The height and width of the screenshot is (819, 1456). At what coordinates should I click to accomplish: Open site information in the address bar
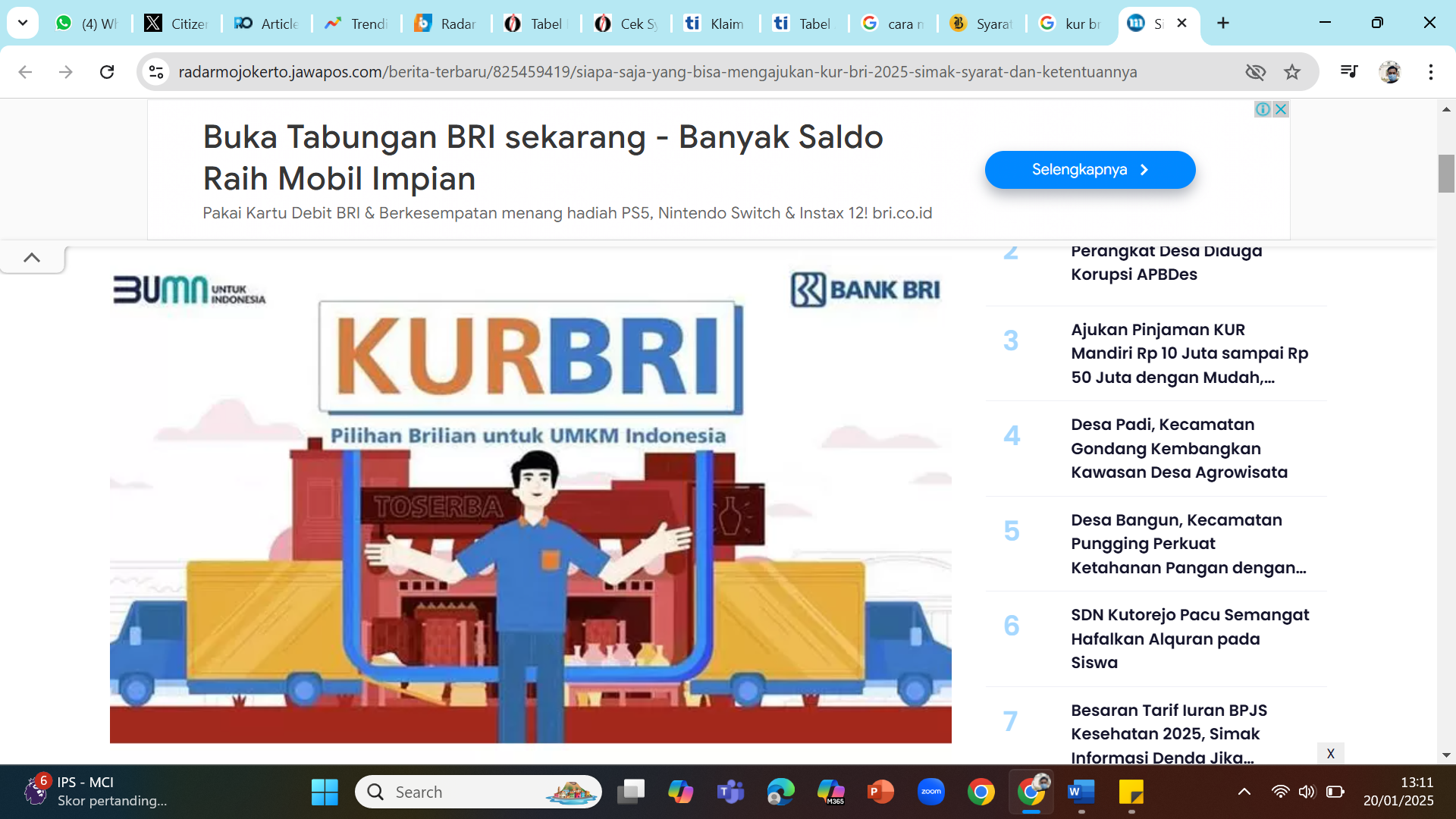click(x=156, y=72)
